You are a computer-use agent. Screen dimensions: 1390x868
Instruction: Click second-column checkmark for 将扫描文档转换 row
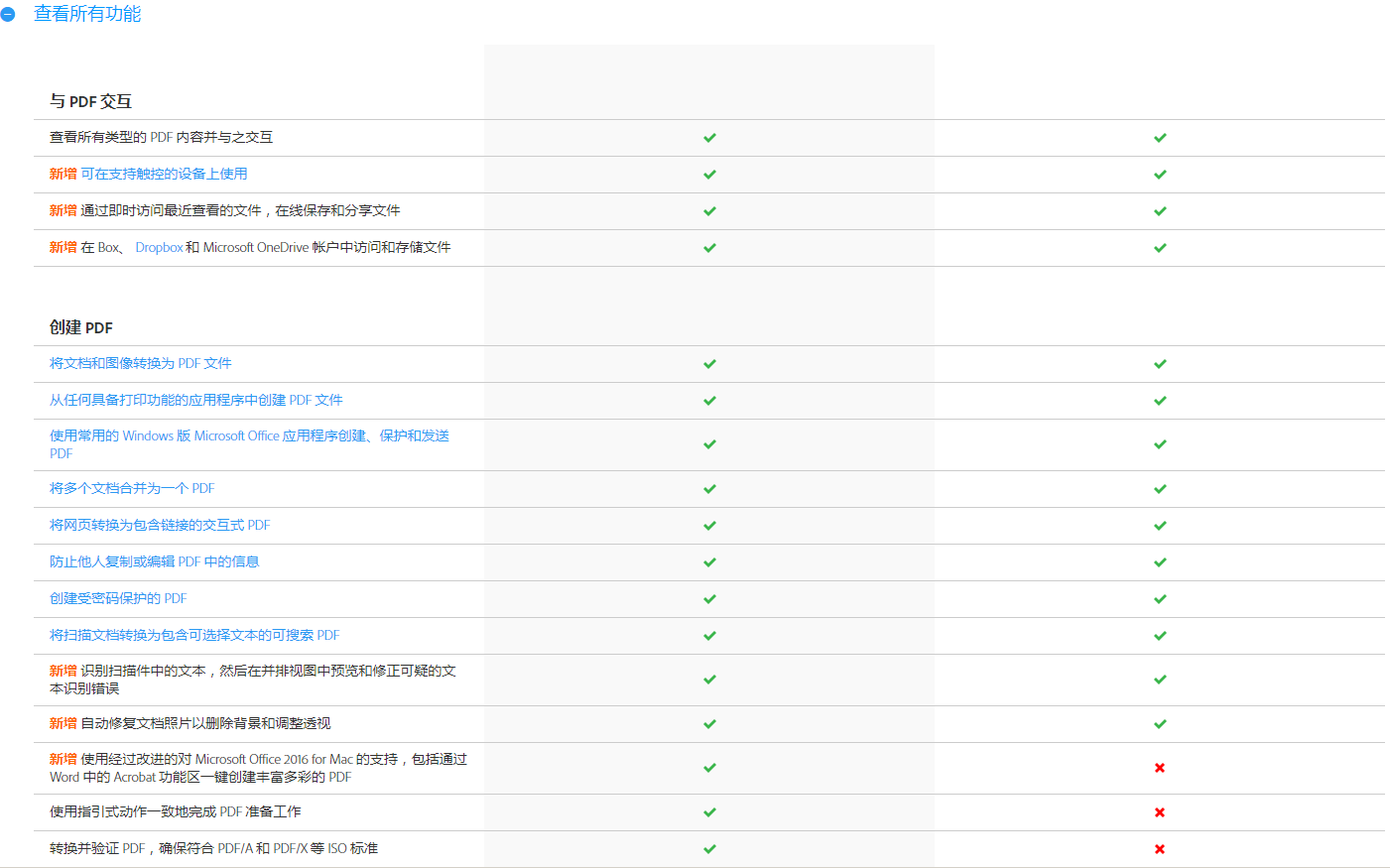tap(1160, 636)
